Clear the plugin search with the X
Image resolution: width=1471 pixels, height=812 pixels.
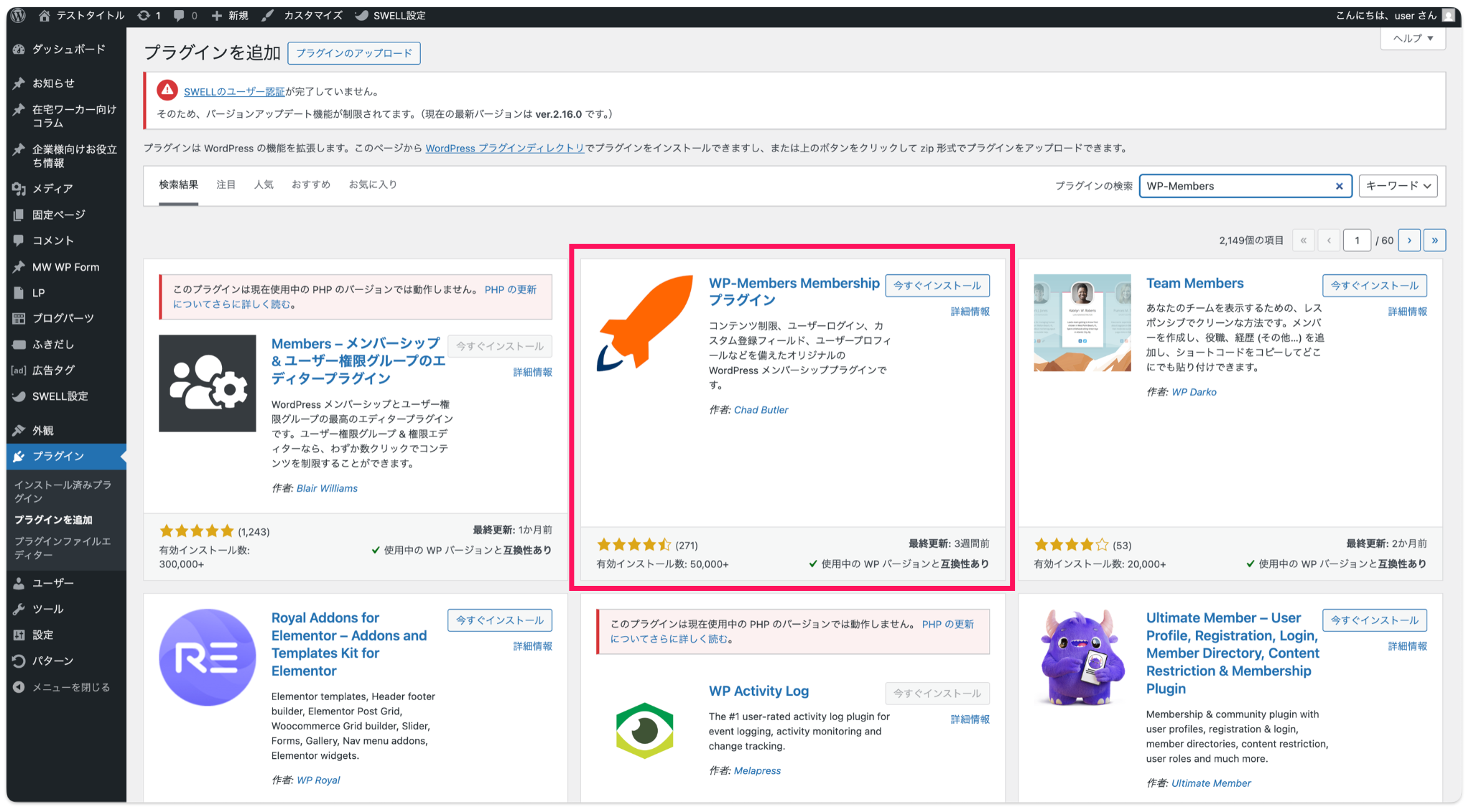[1339, 186]
